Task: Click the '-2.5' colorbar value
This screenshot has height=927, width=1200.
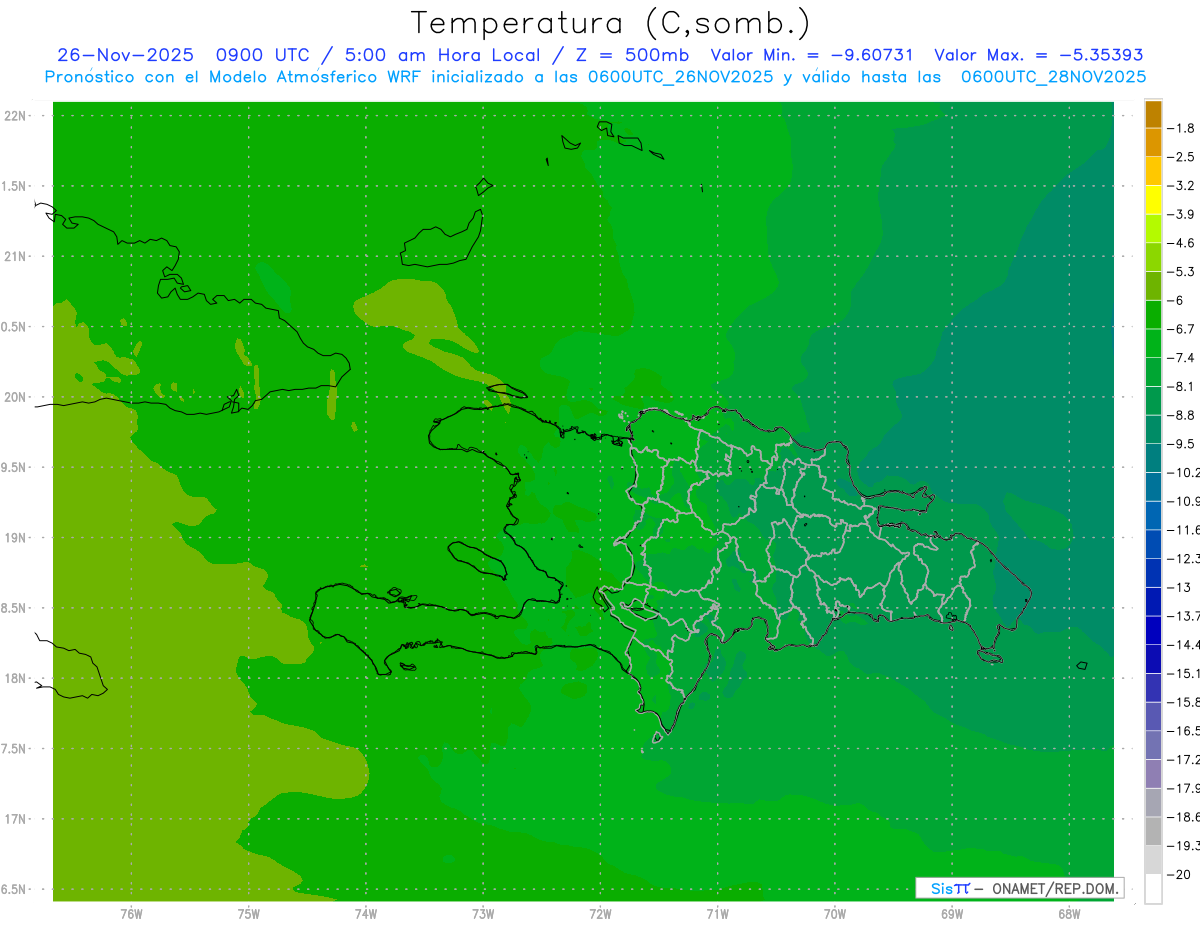Action: click(x=1183, y=157)
